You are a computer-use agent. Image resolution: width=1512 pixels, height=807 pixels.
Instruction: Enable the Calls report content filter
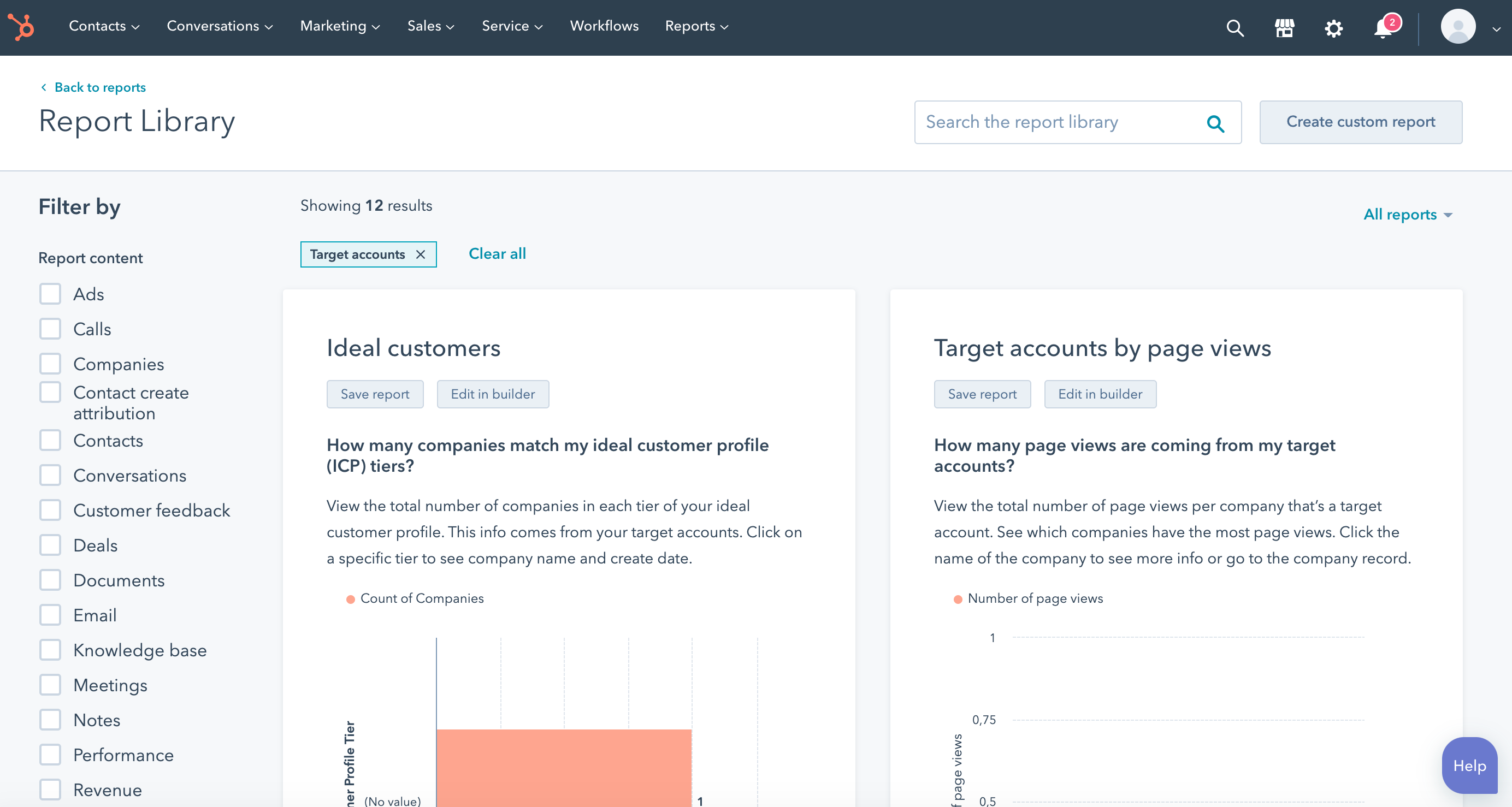(50, 329)
